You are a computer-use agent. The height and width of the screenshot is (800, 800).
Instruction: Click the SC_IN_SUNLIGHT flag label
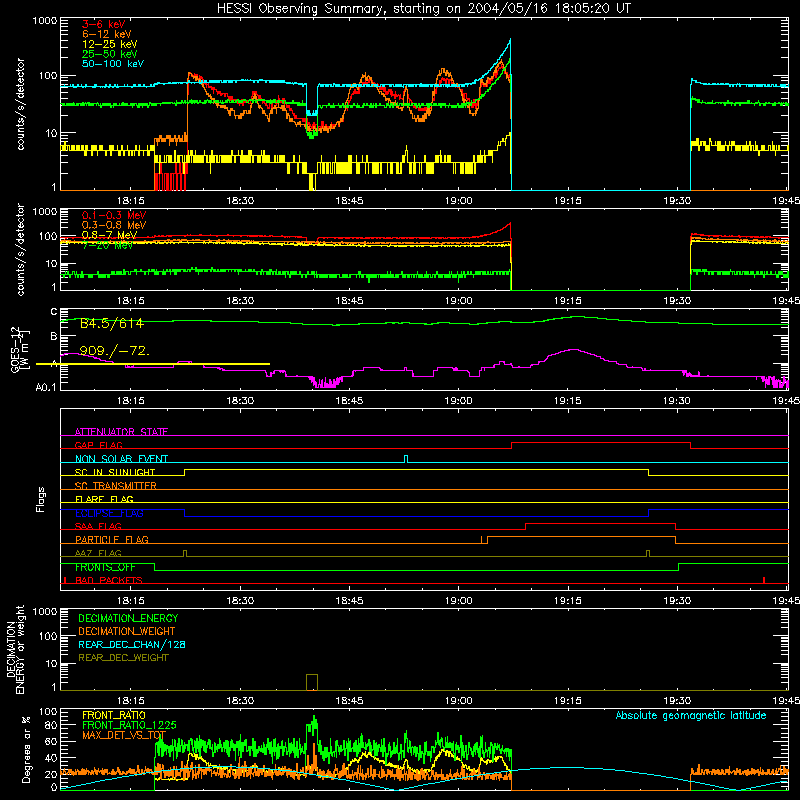point(115,472)
